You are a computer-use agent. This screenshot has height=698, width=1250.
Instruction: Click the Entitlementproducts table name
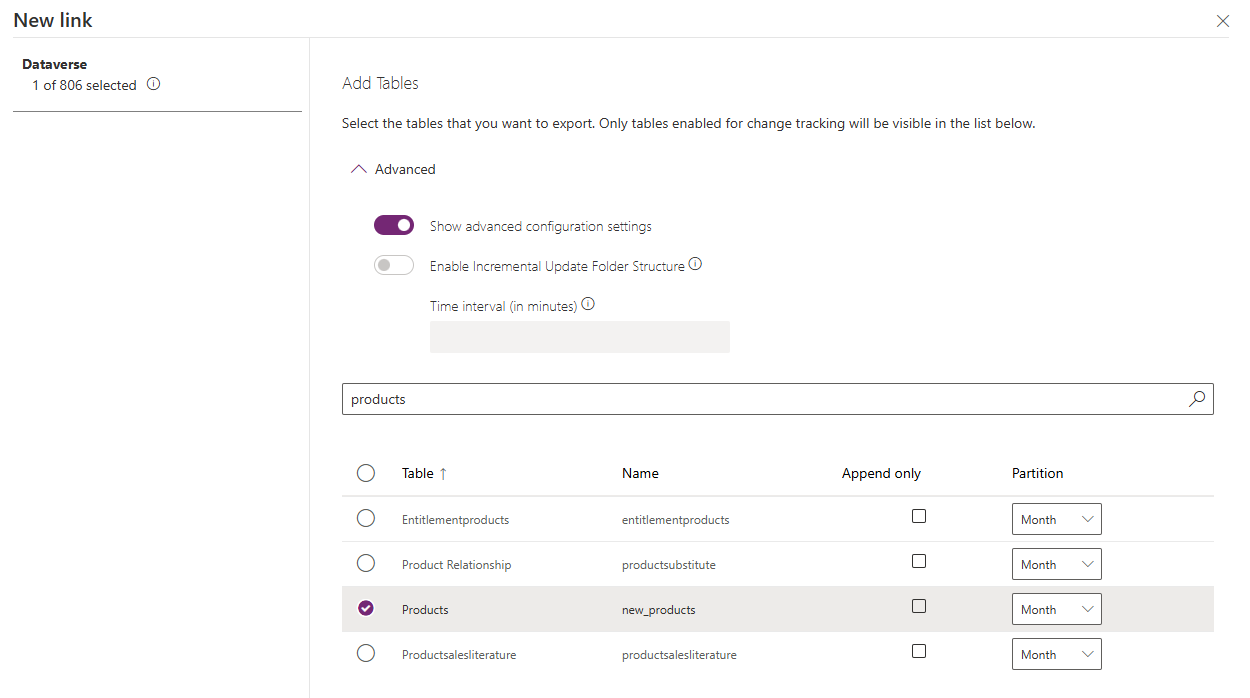click(x=455, y=520)
